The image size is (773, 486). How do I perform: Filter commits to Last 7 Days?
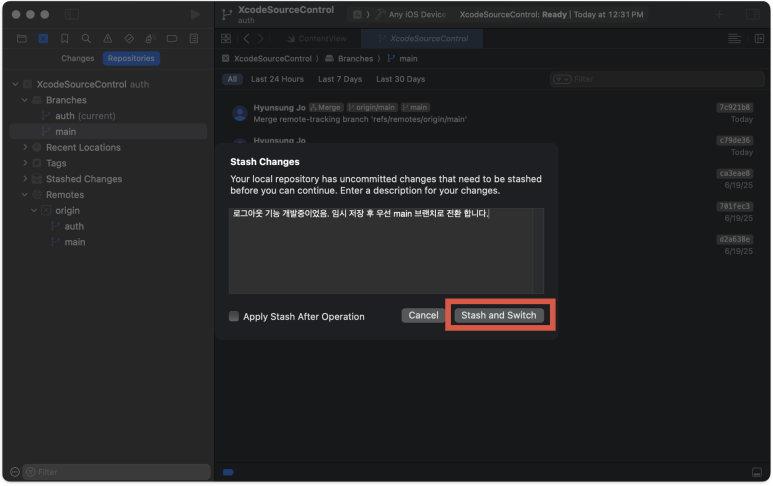coord(340,79)
